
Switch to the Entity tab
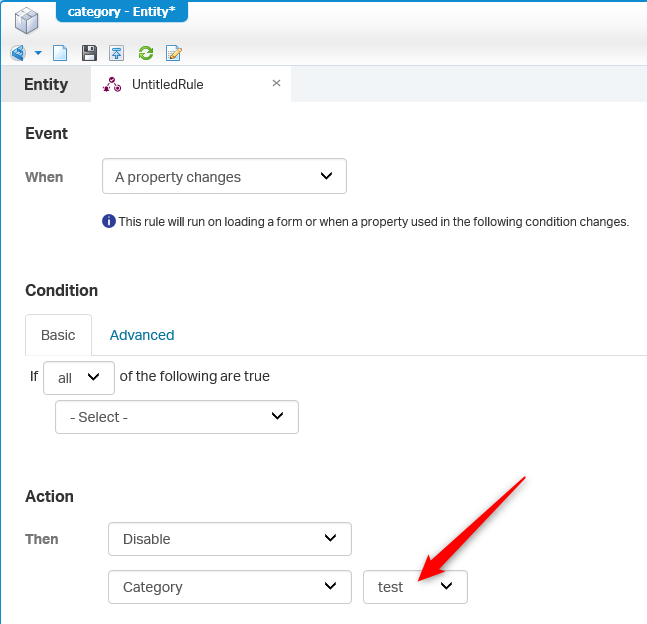46,84
